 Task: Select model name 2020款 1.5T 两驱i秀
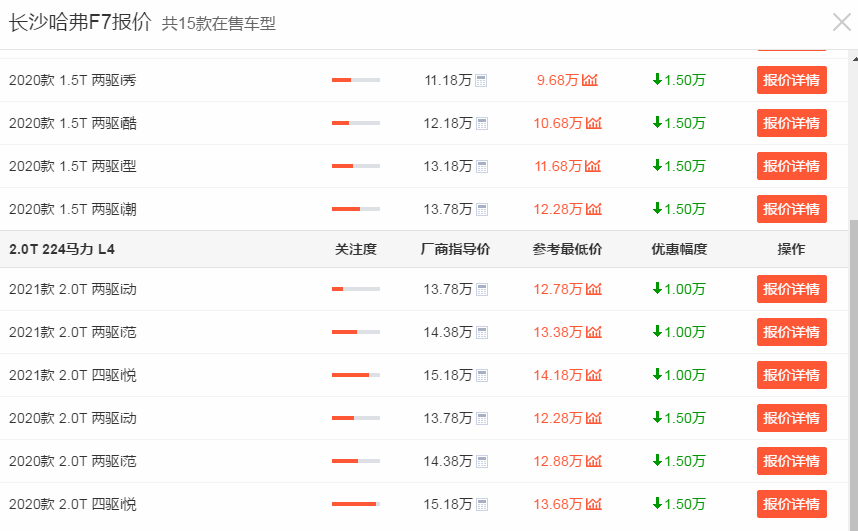pos(72,80)
